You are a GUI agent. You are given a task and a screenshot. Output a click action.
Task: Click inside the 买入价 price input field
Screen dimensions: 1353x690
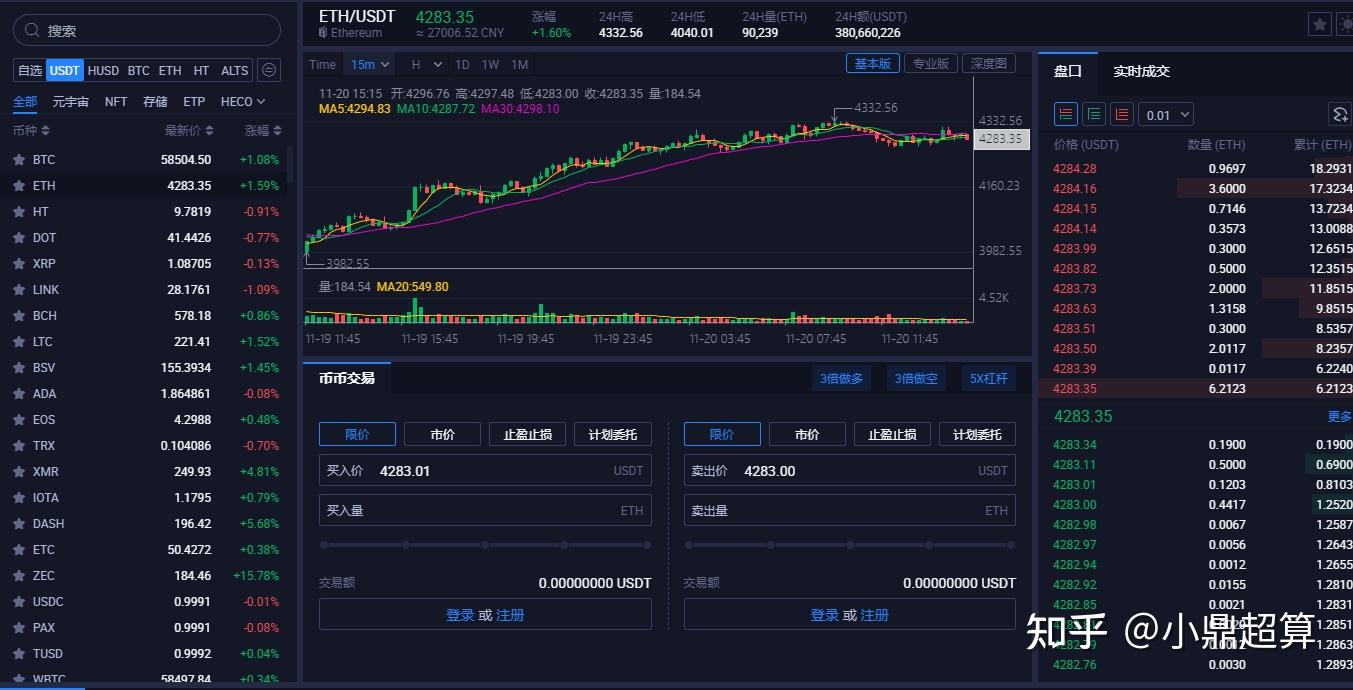tap(485, 470)
